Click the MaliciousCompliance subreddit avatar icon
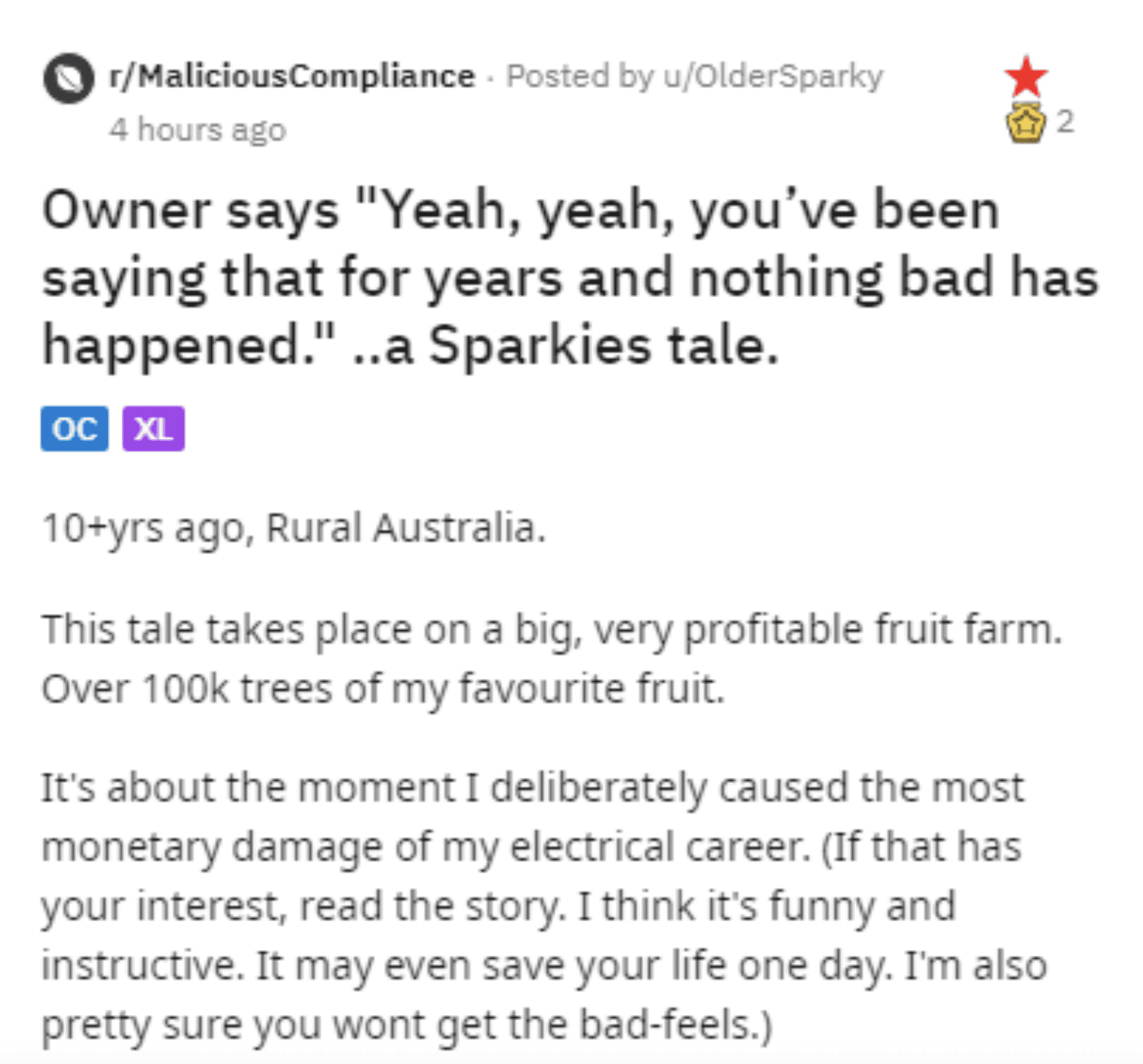 click(68, 78)
